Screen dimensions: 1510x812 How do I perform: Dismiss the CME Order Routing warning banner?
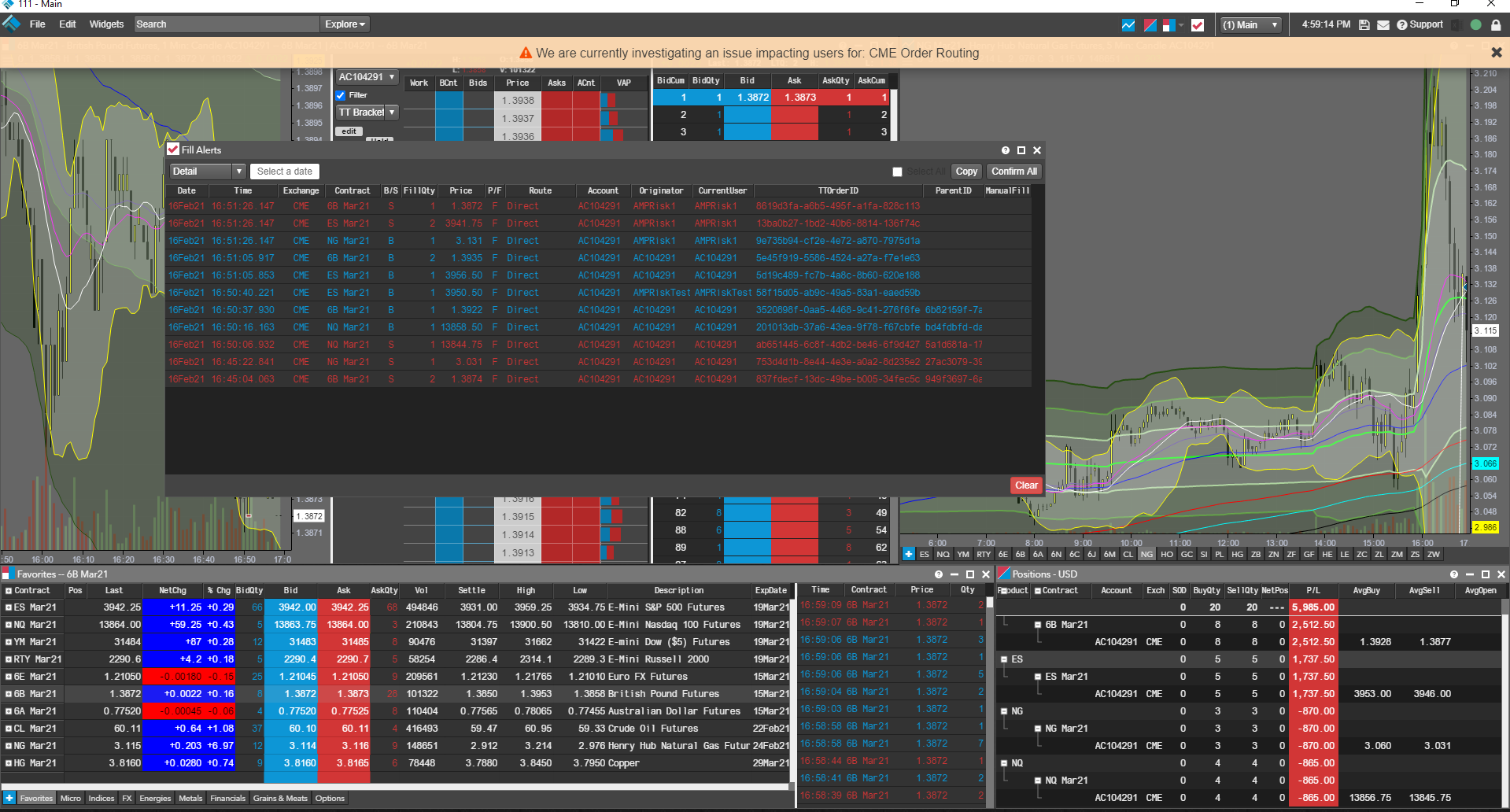click(x=1497, y=53)
